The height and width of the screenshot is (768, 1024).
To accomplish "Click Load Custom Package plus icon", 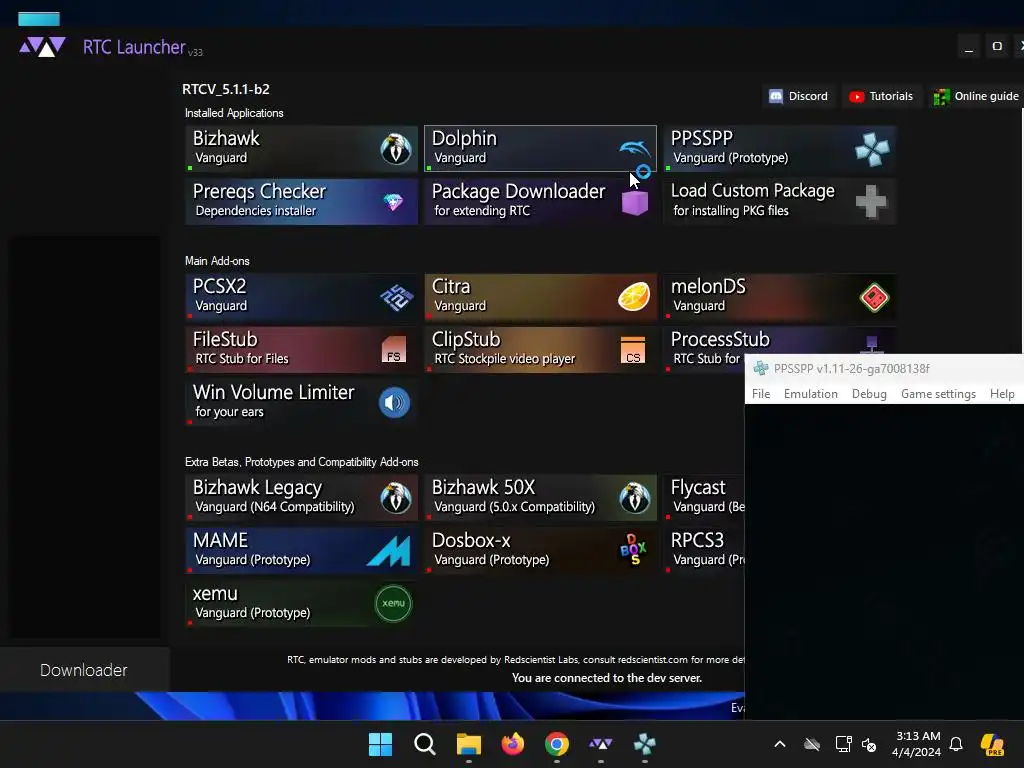I will (x=871, y=201).
